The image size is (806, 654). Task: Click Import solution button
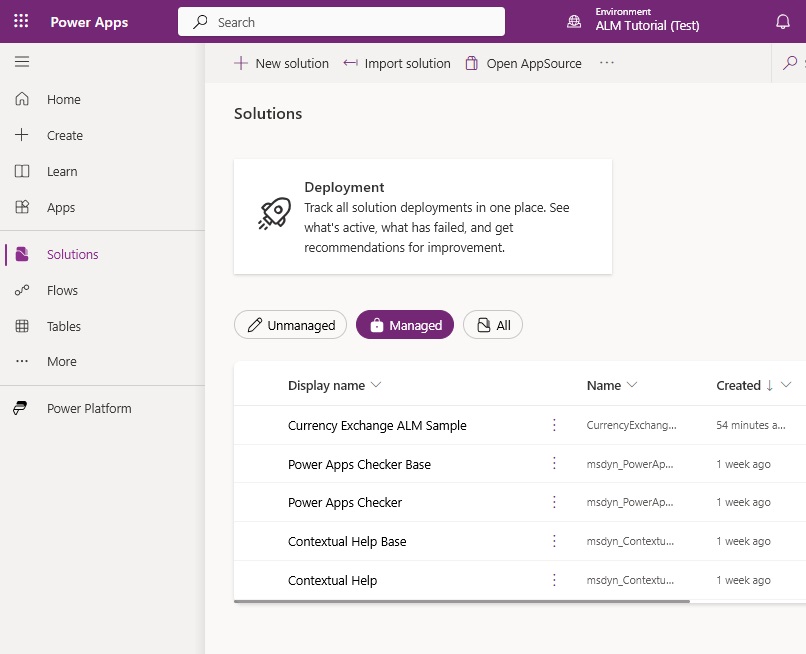(397, 63)
